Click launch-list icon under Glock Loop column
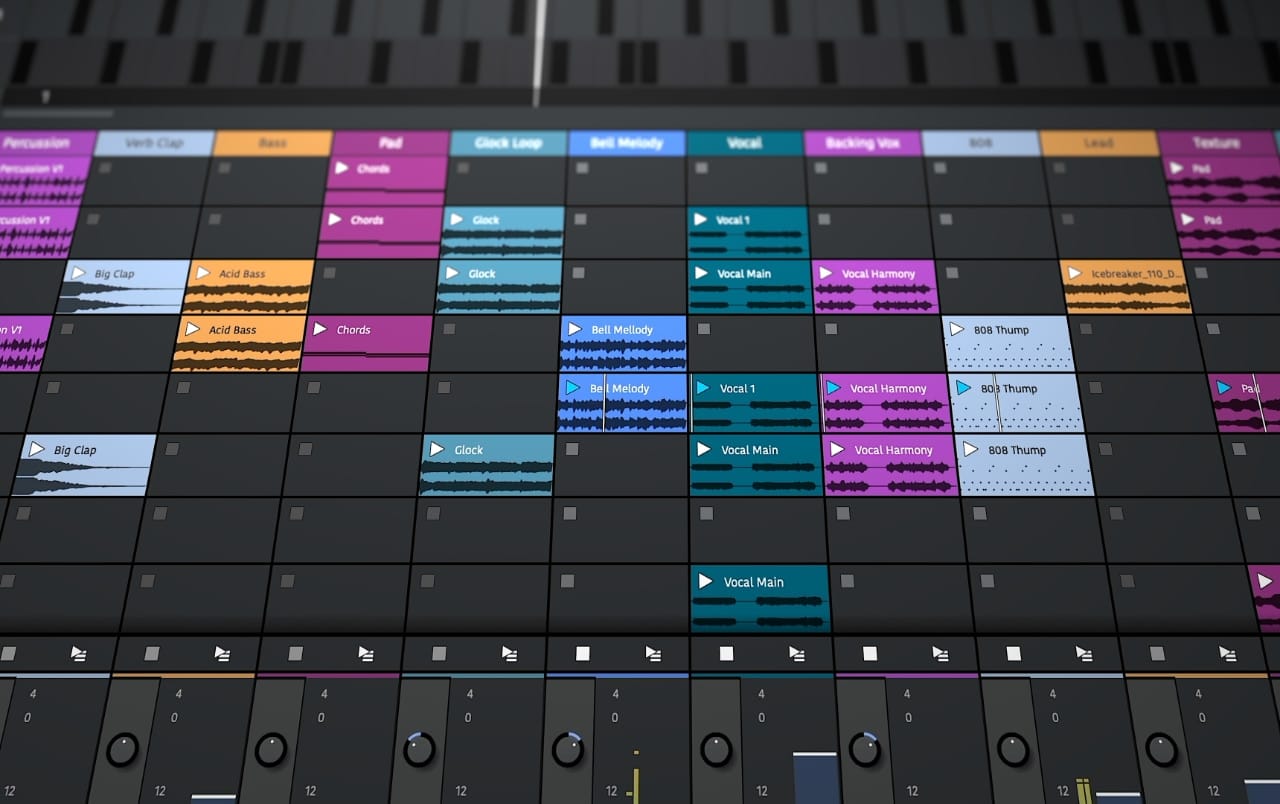 click(509, 654)
